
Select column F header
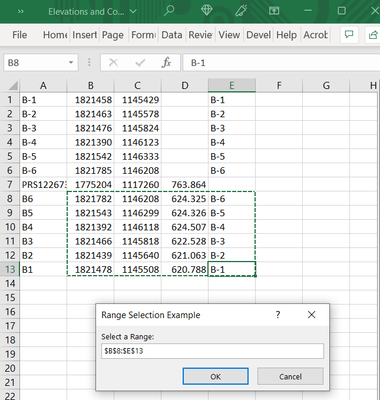pyautogui.click(x=279, y=86)
